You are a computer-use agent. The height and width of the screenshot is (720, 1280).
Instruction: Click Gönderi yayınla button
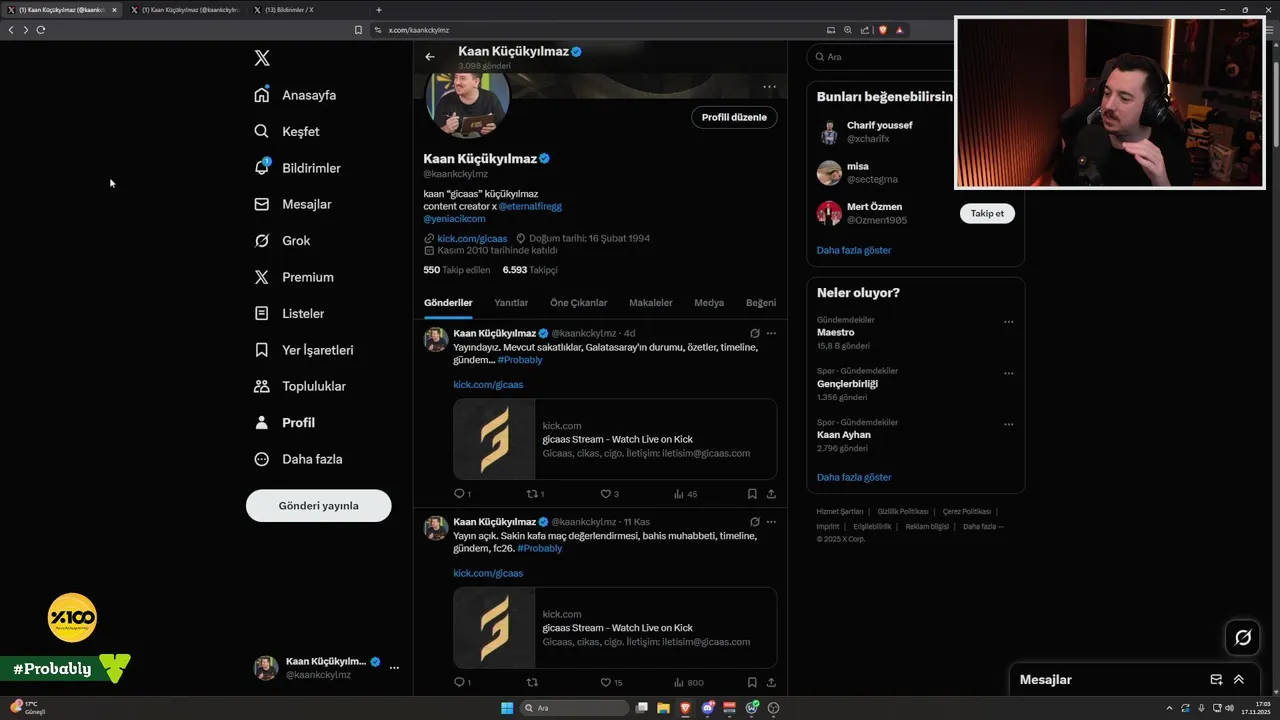click(318, 505)
